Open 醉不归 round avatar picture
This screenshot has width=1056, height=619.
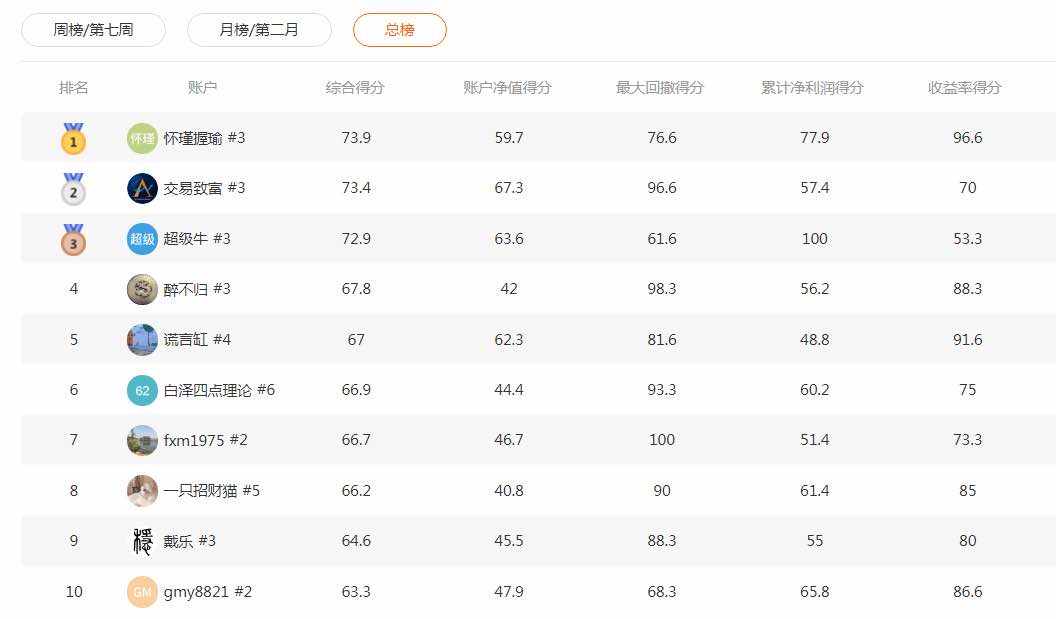pyautogui.click(x=142, y=289)
